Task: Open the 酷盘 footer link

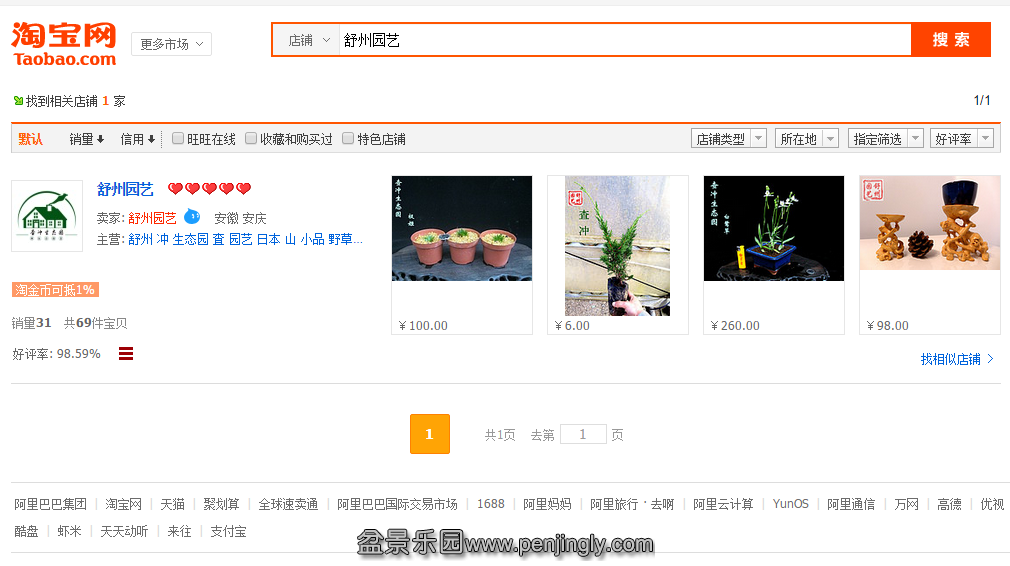Action: 26,531
